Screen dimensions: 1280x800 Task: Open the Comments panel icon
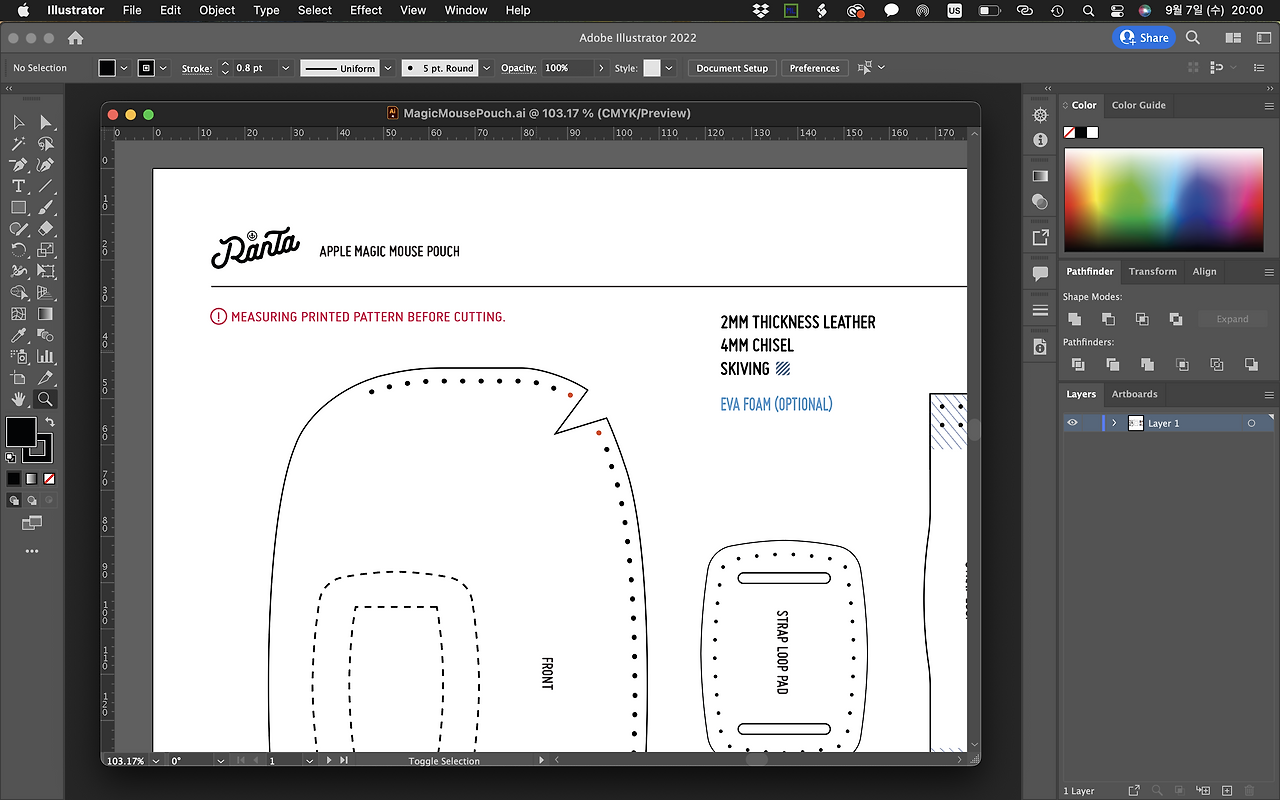tap(1040, 274)
